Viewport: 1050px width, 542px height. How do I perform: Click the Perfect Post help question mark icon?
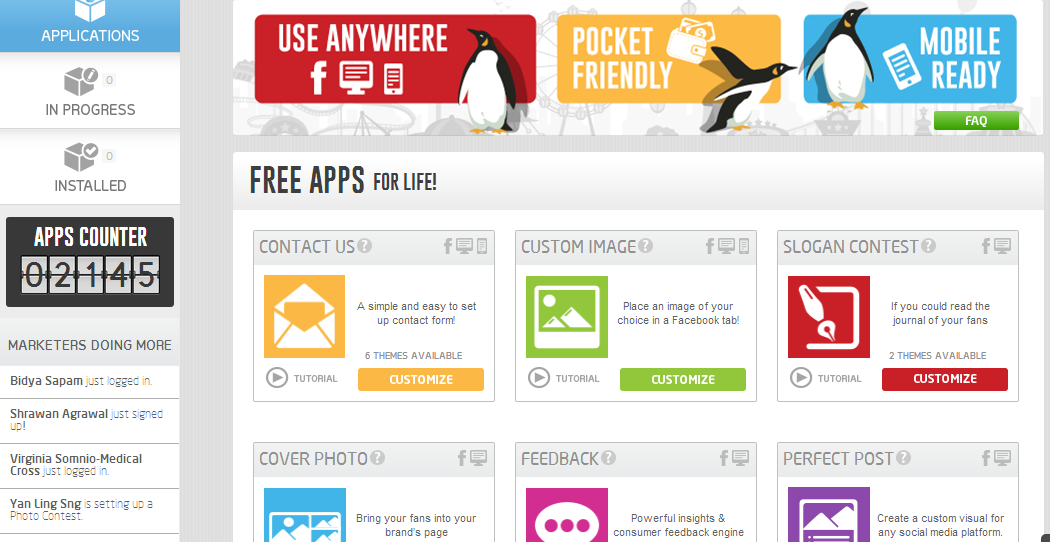click(903, 458)
